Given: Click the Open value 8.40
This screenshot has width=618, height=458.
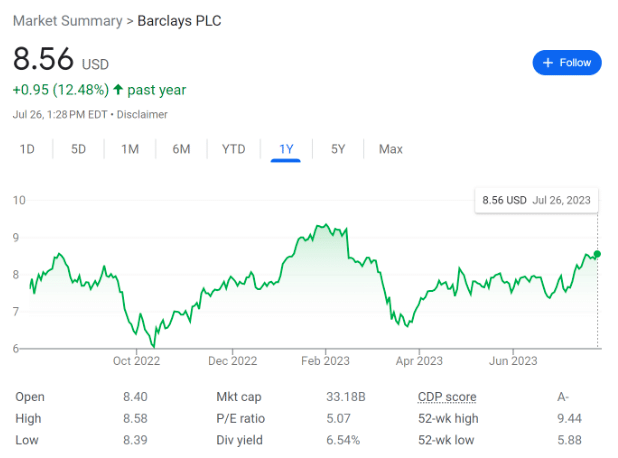Looking at the screenshot, I should [135, 397].
